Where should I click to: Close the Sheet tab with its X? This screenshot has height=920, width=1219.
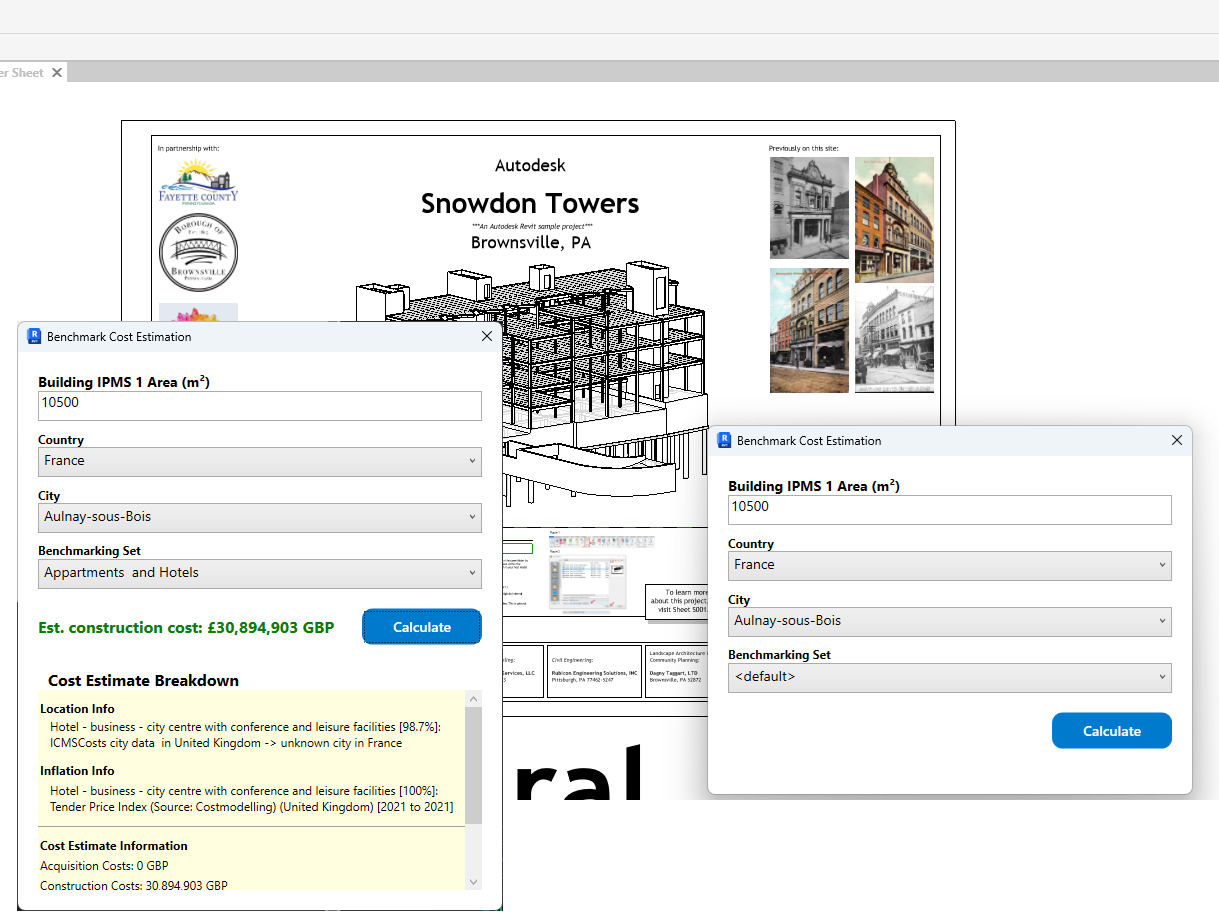[57, 73]
